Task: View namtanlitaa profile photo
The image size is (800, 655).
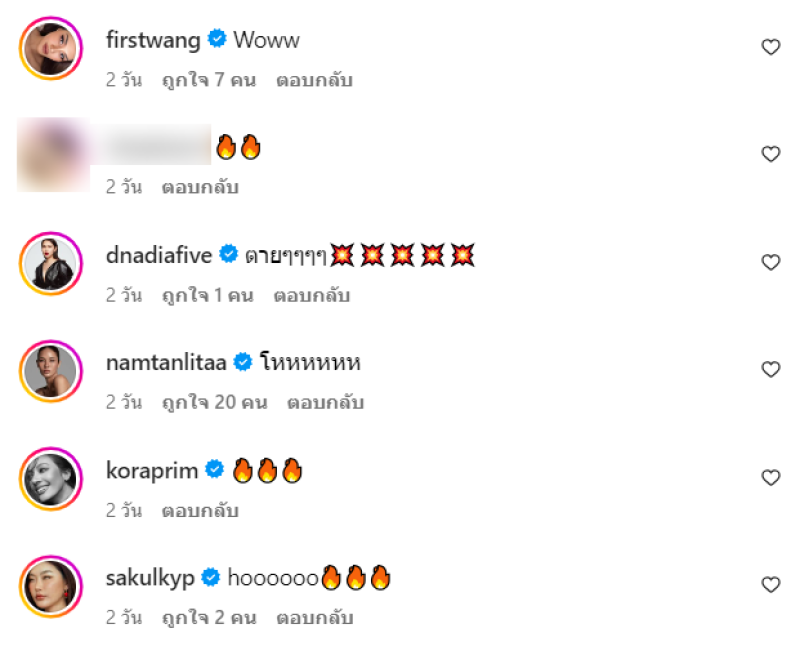Action: [x=51, y=371]
